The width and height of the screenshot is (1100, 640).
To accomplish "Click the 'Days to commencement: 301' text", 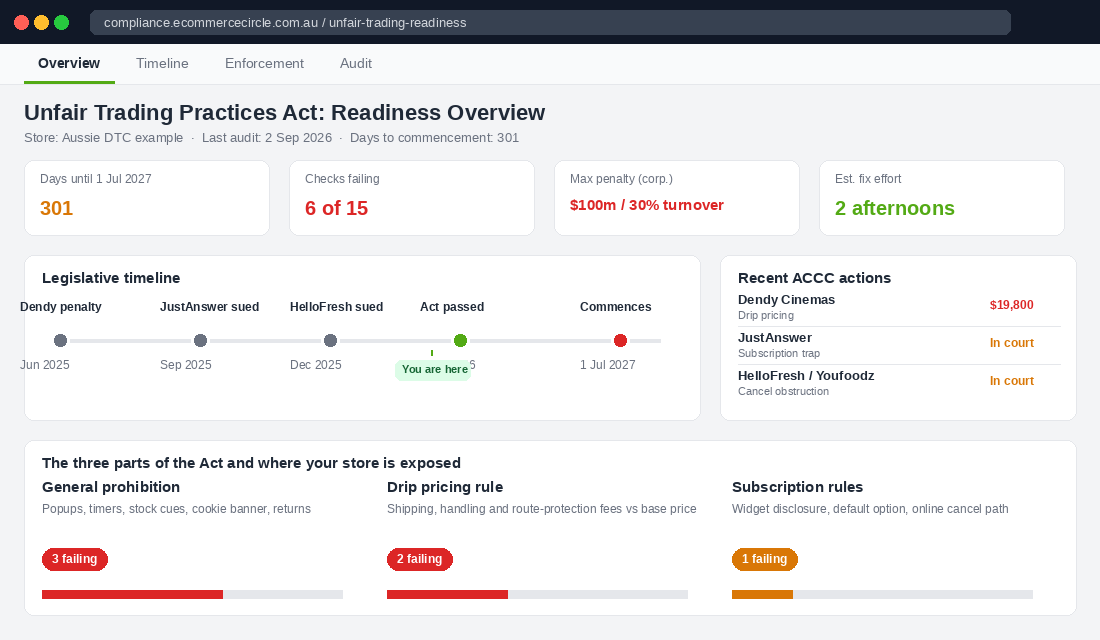I will tap(434, 138).
